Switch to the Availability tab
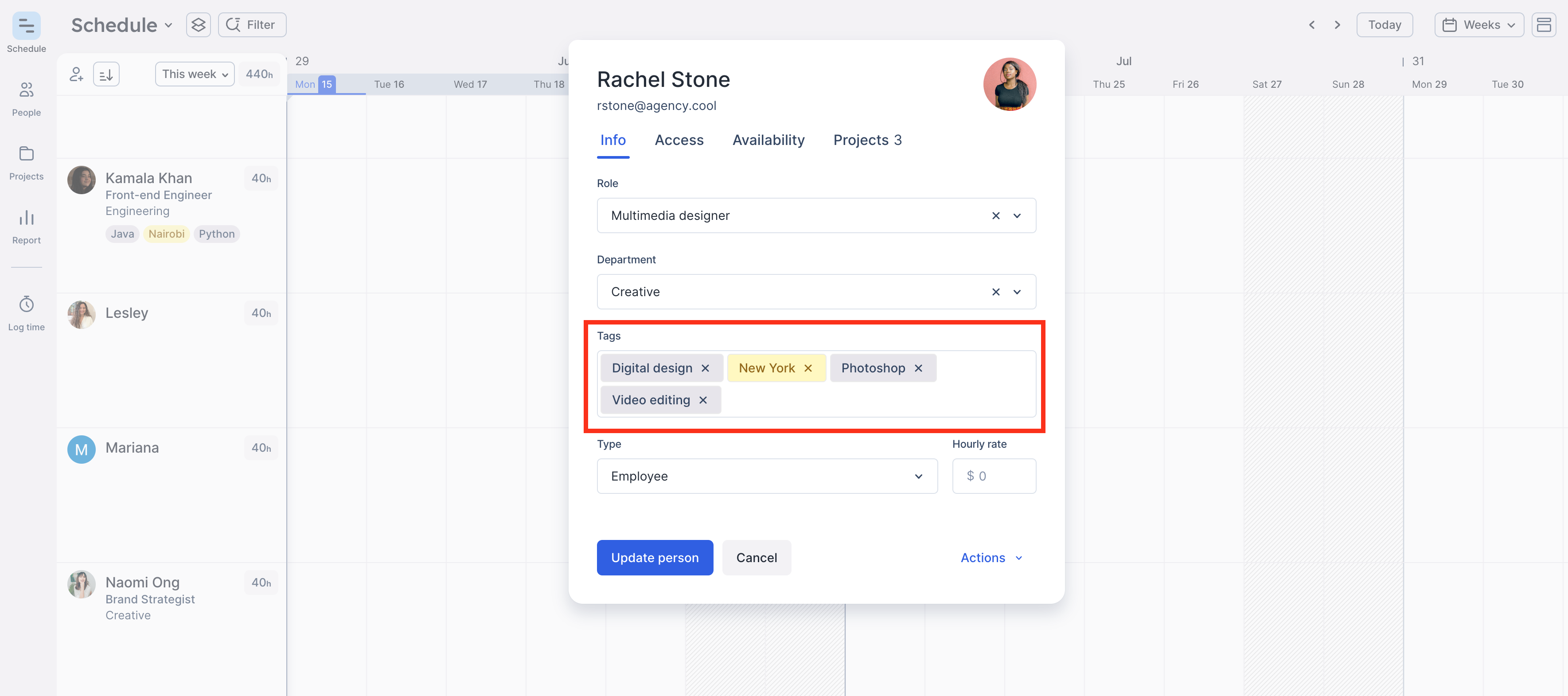The height and width of the screenshot is (696, 1568). [768, 140]
